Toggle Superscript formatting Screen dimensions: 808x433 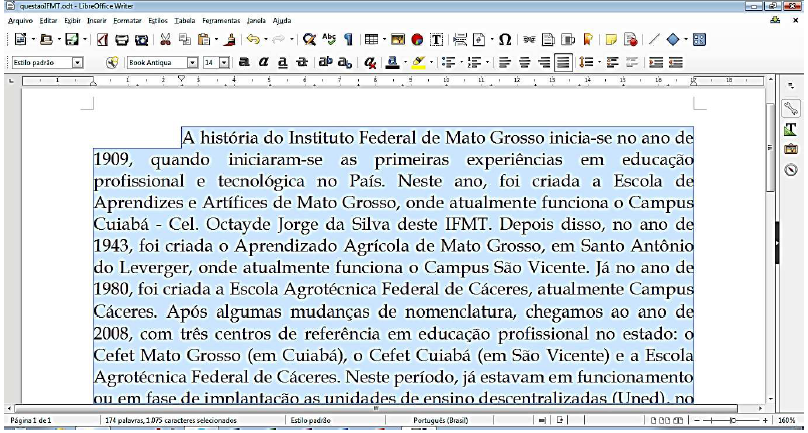point(325,62)
